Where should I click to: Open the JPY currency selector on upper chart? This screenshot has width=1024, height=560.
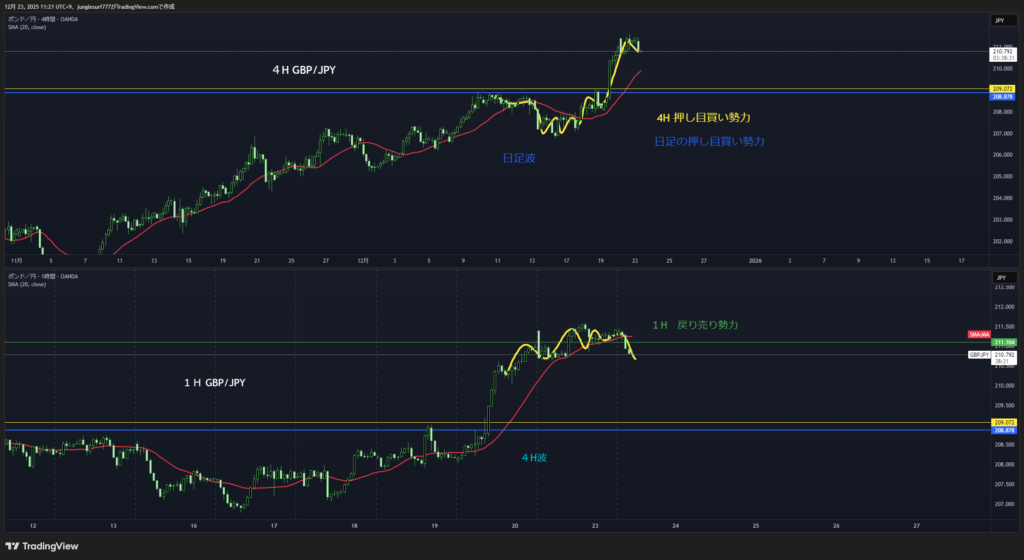coord(999,20)
